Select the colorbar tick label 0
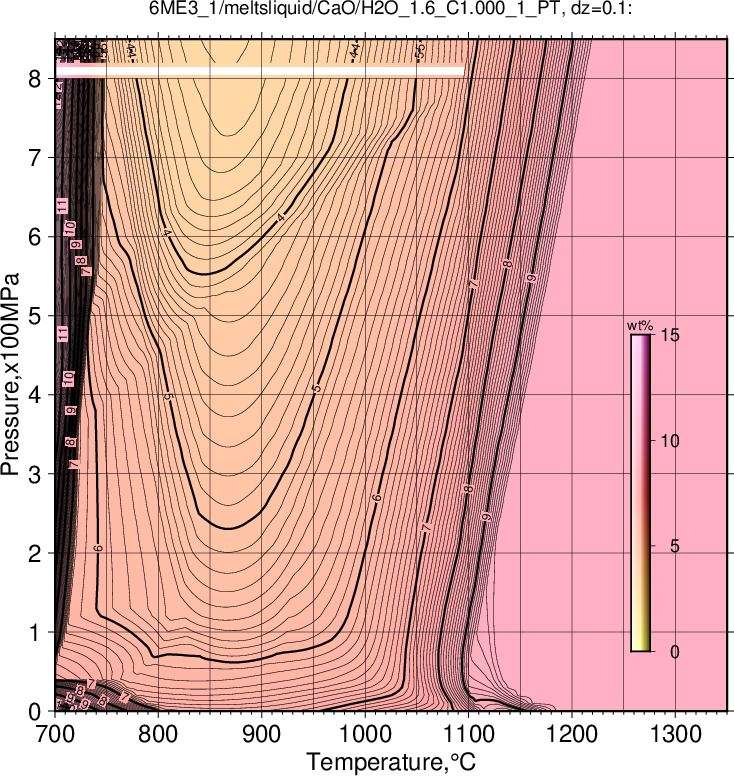The width and height of the screenshot is (734, 776). [x=675, y=652]
